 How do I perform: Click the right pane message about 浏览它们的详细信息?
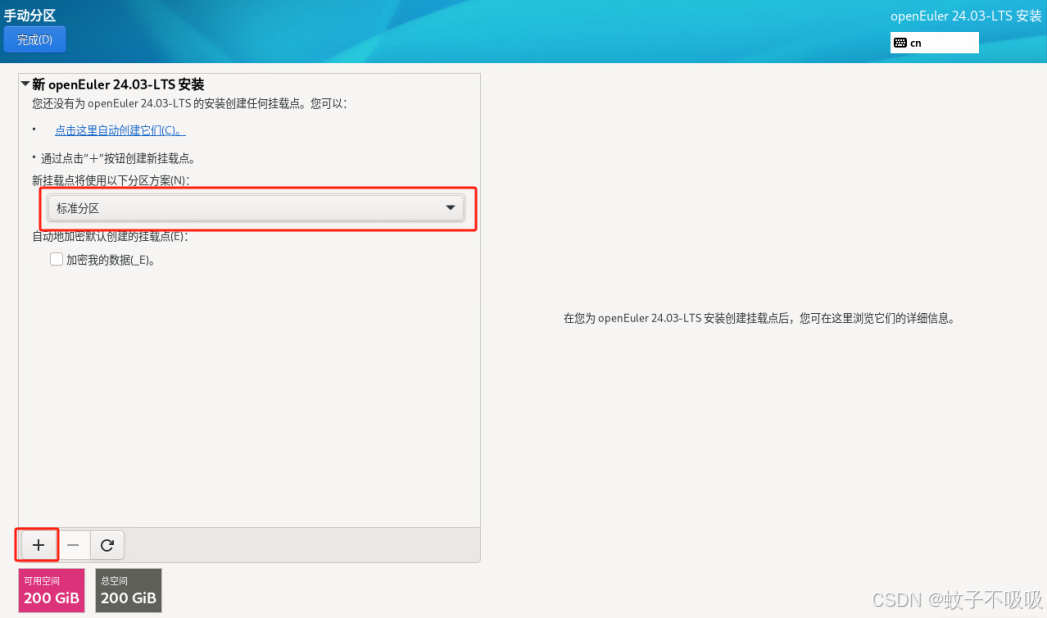click(759, 318)
